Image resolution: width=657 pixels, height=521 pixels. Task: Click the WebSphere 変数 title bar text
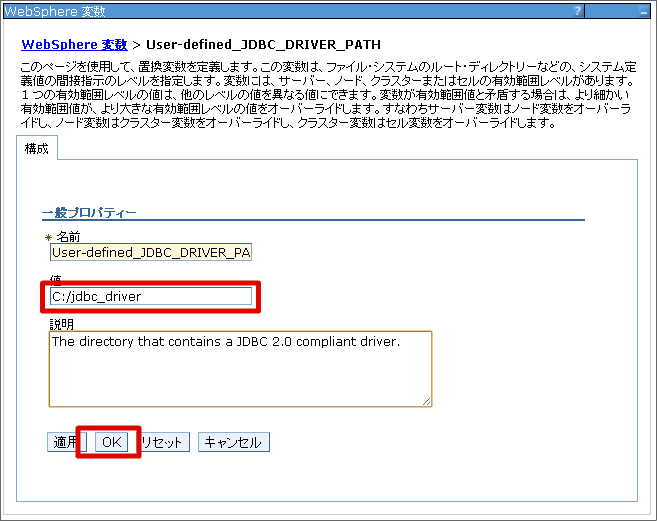tap(54, 11)
